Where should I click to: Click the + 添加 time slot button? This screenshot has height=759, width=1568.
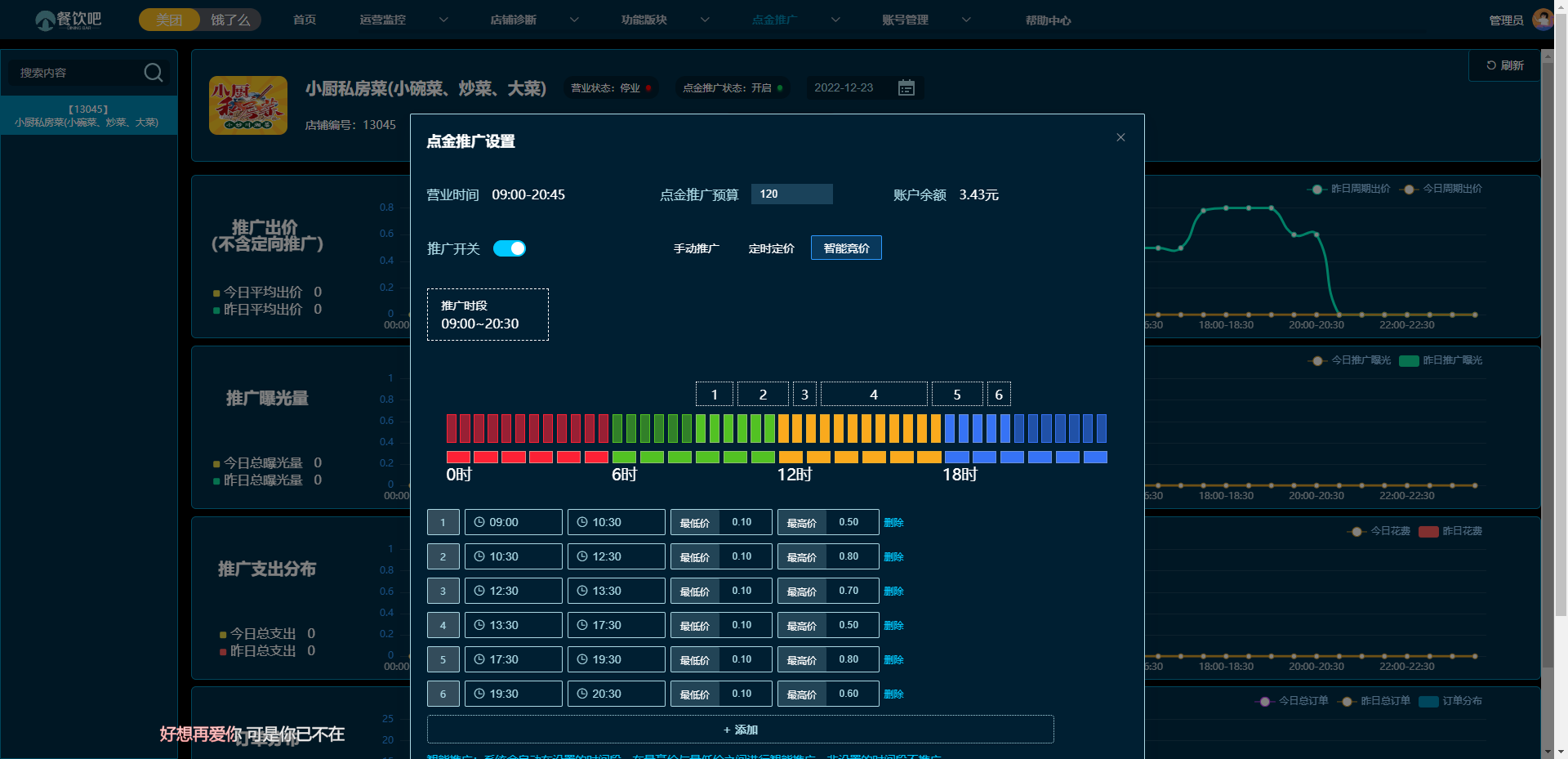click(741, 730)
